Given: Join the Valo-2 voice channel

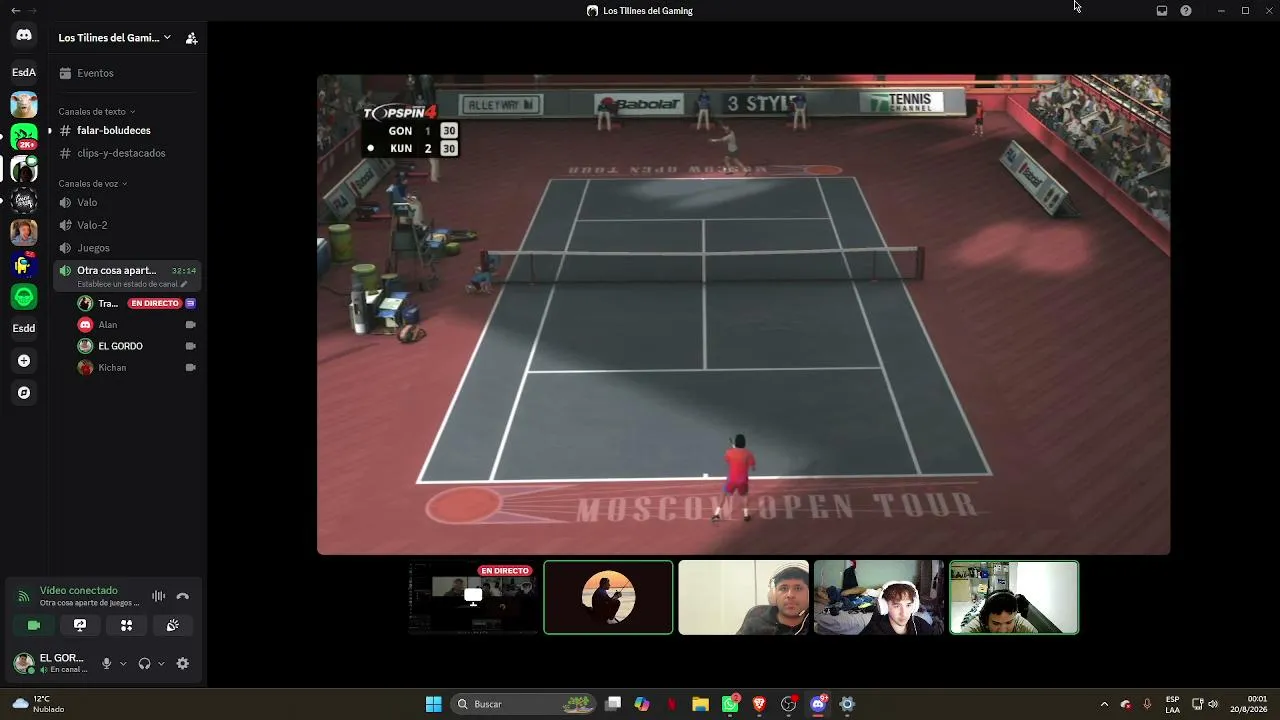Looking at the screenshot, I should pyautogui.click(x=126, y=225).
